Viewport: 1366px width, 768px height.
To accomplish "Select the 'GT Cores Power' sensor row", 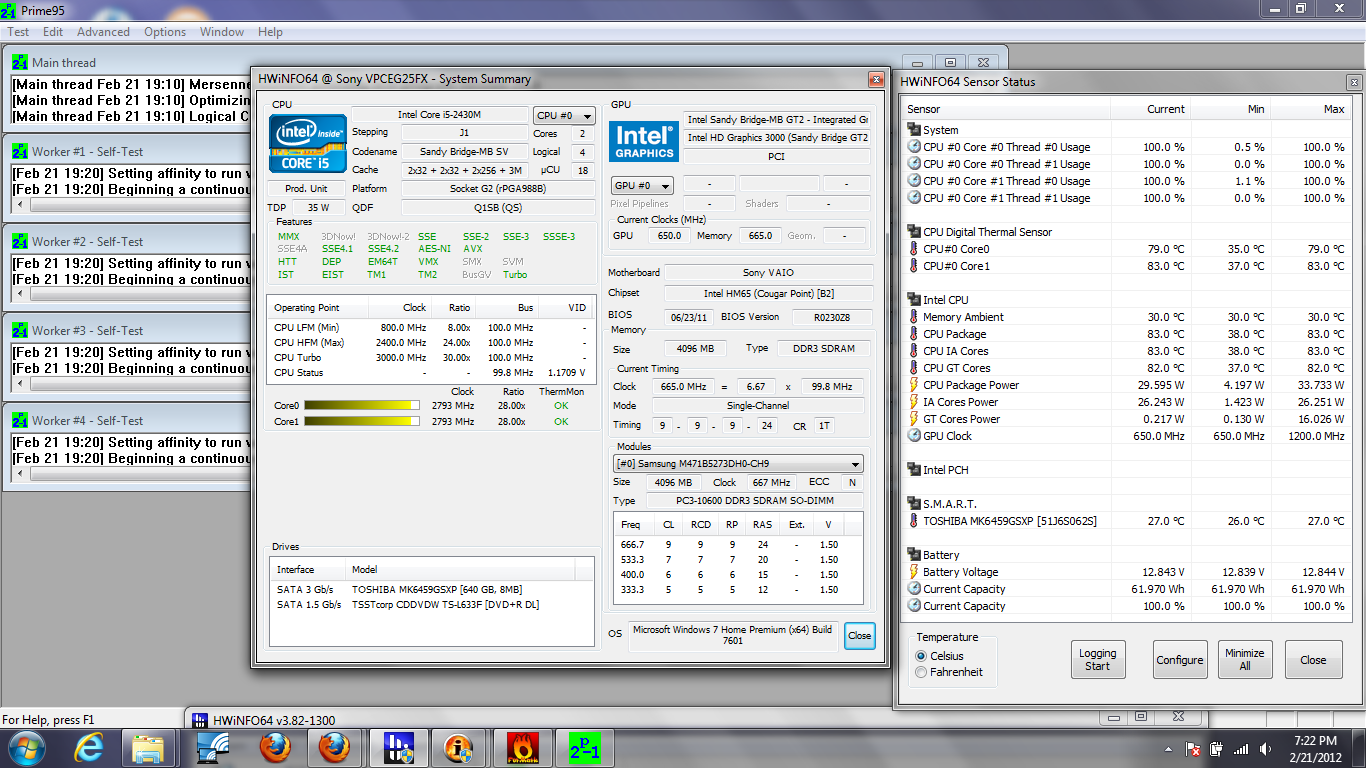I will tap(1129, 419).
